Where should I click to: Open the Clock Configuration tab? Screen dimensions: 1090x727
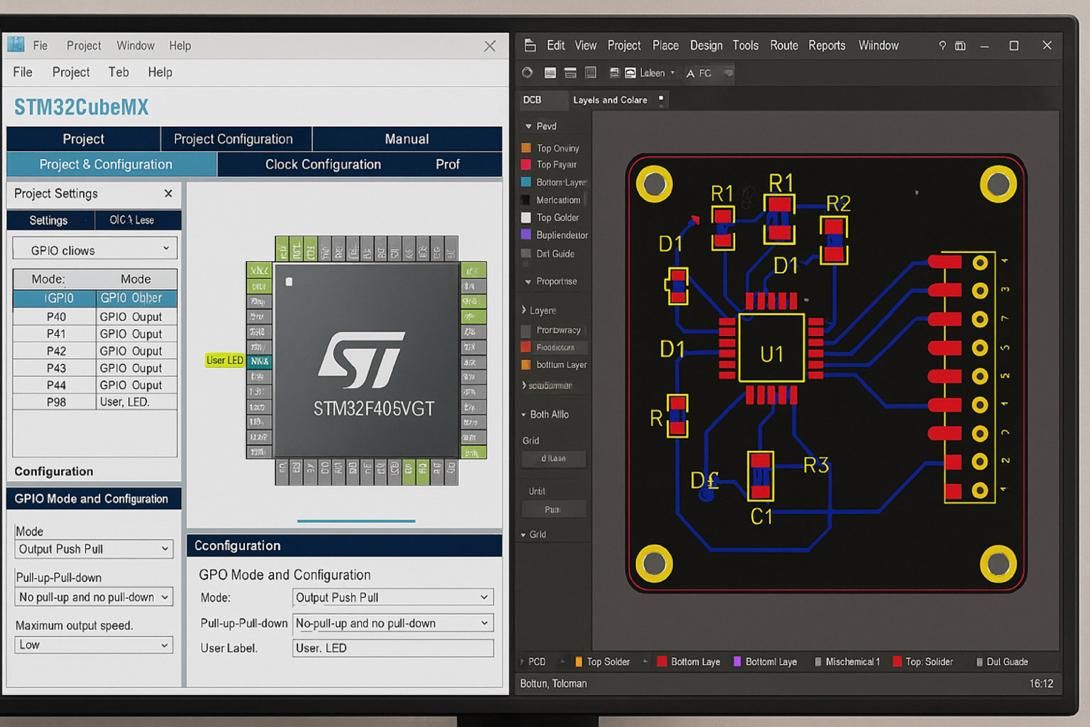tap(323, 165)
